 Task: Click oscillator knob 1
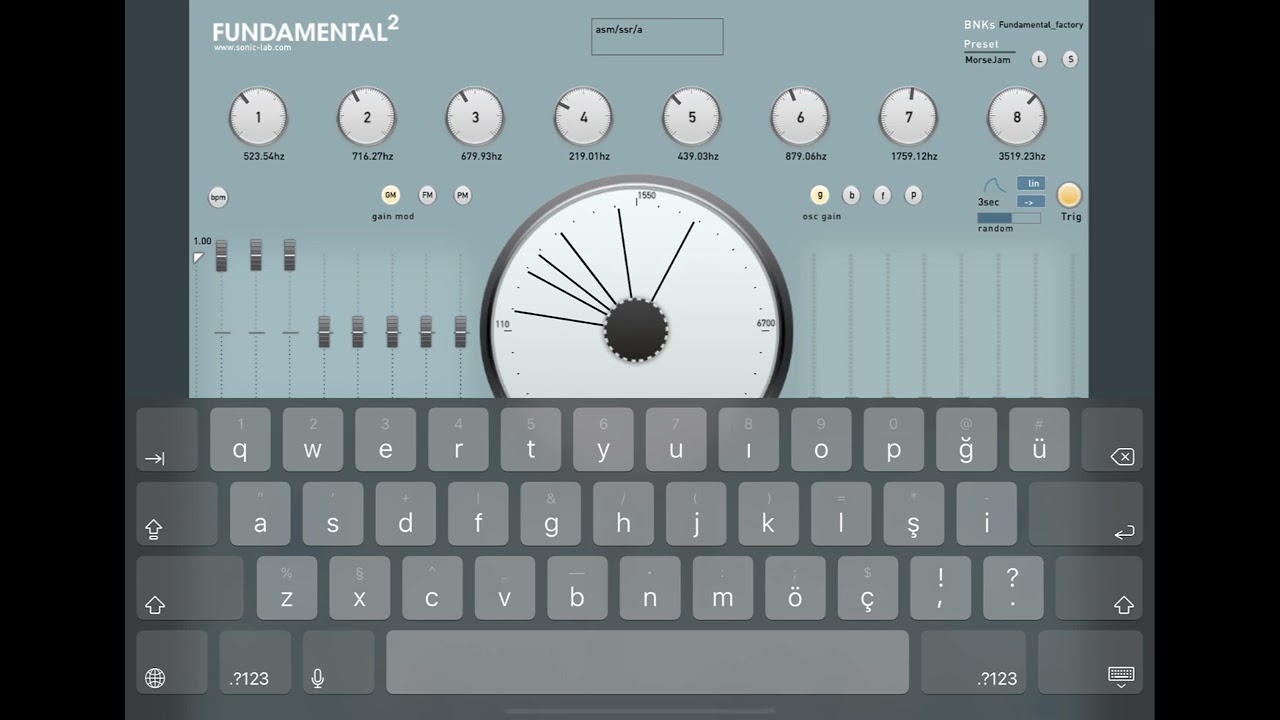(x=258, y=117)
